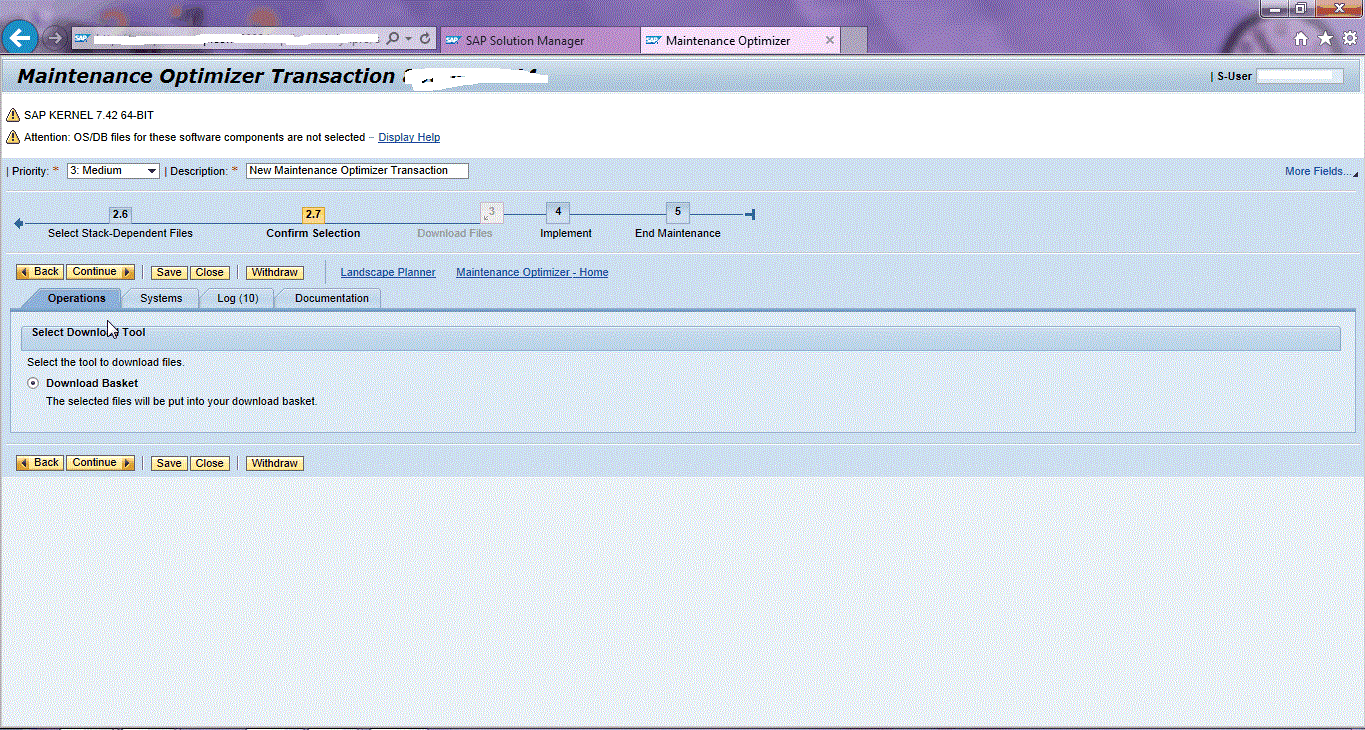
Task: Open the Display Help link
Action: (408, 137)
